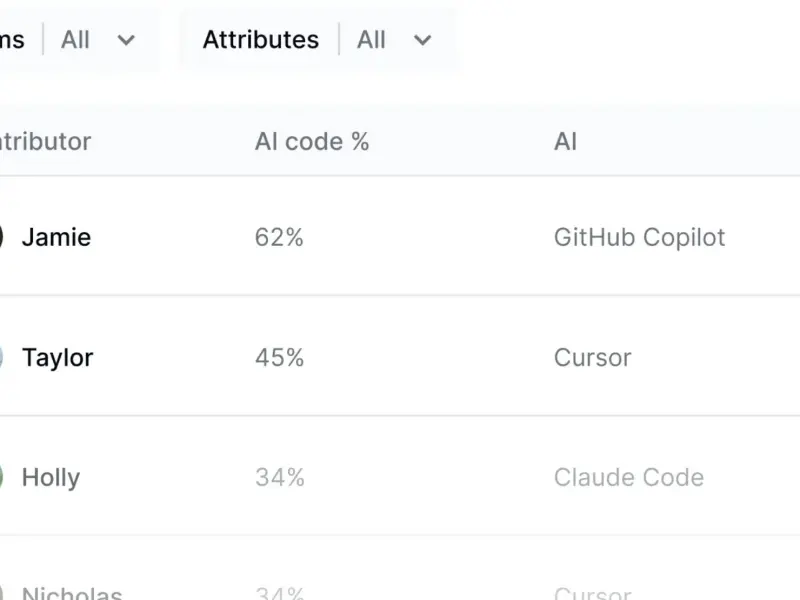Expand the chevron next to Attributes All
800x600 pixels.
[x=422, y=40]
